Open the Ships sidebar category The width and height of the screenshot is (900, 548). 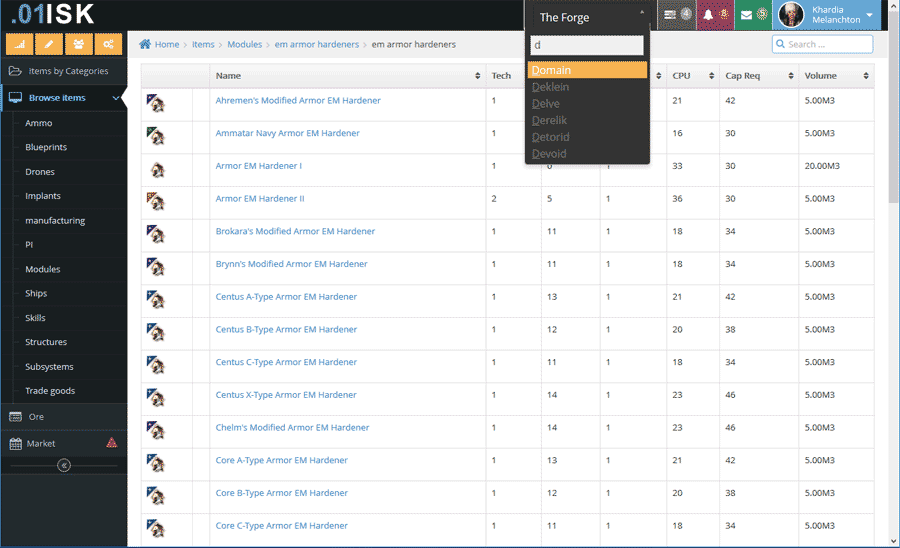tap(36, 293)
